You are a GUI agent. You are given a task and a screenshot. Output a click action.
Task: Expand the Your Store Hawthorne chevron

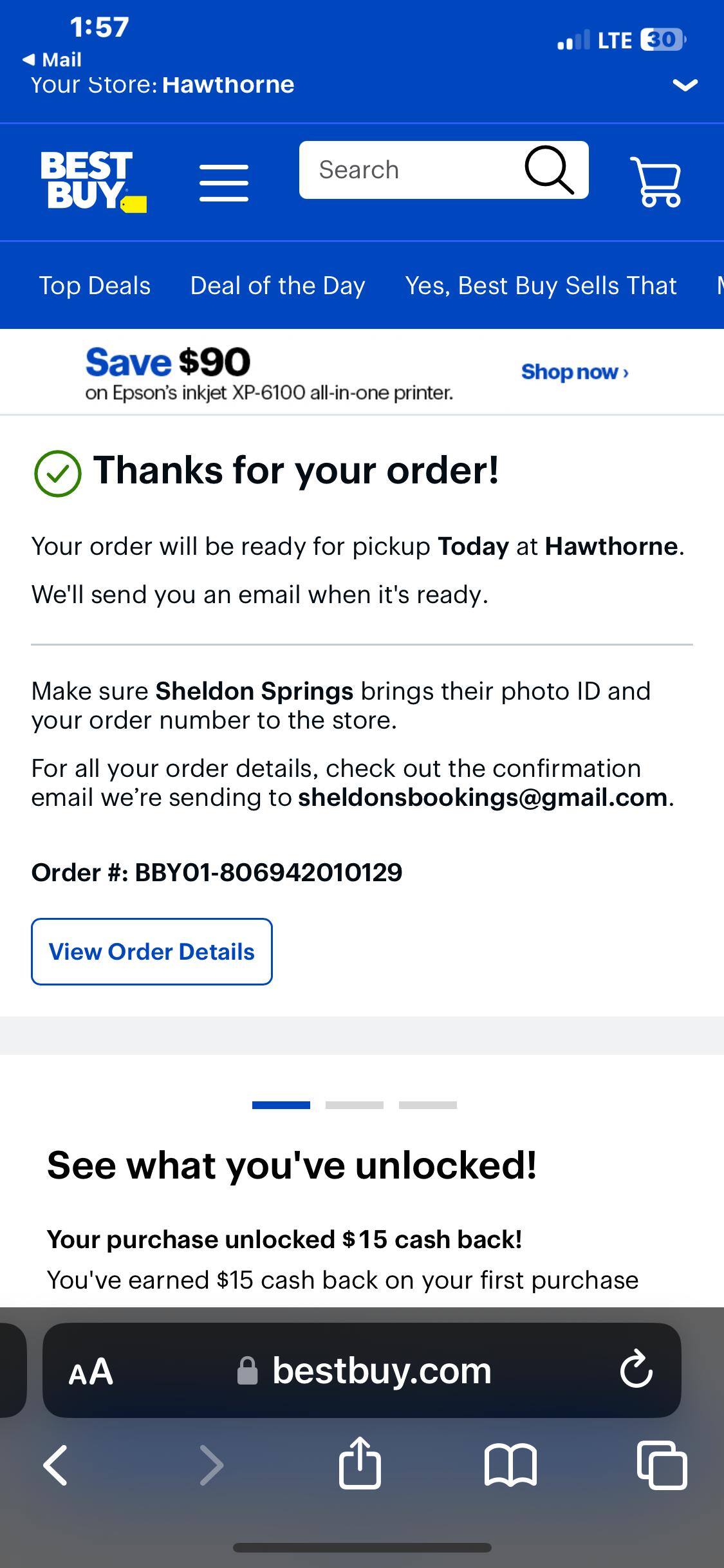pos(685,84)
